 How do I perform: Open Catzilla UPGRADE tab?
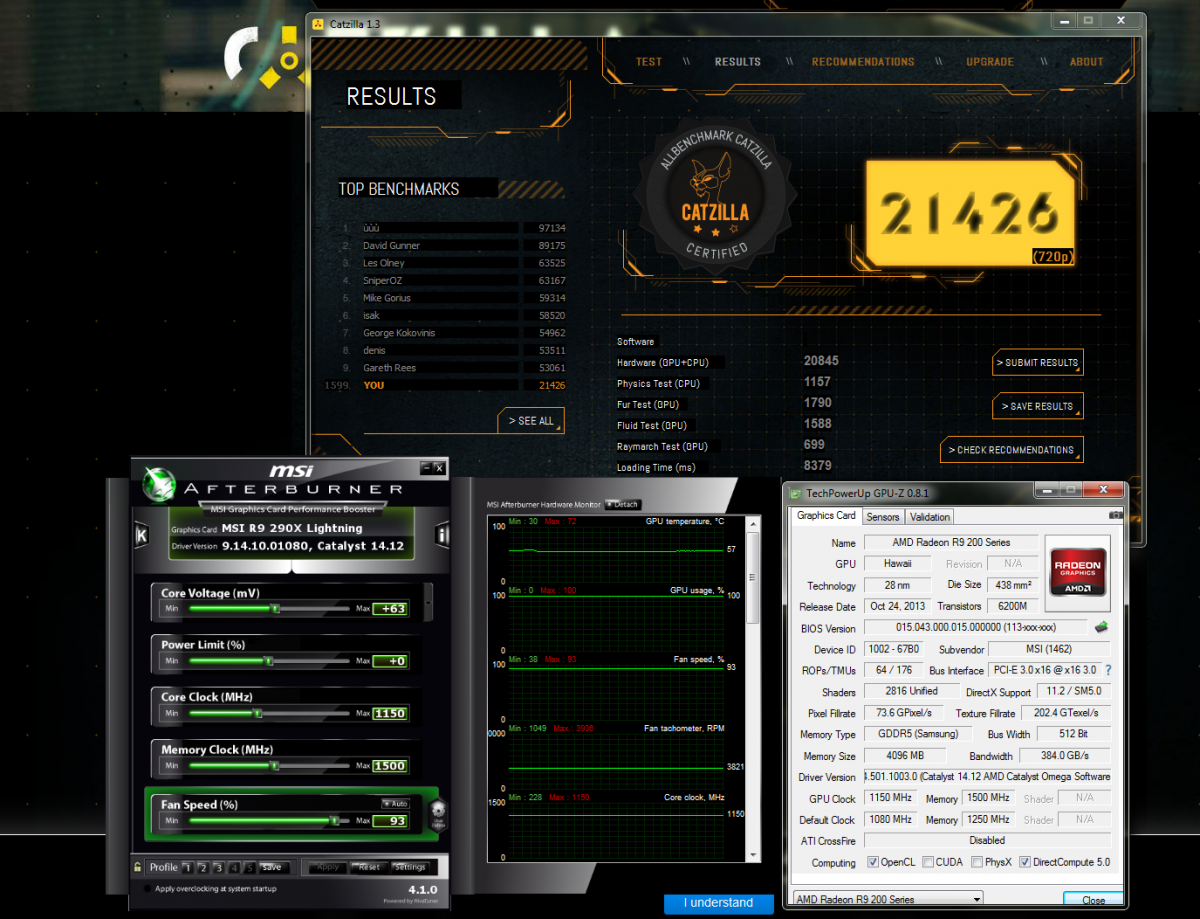pyautogui.click(x=990, y=62)
